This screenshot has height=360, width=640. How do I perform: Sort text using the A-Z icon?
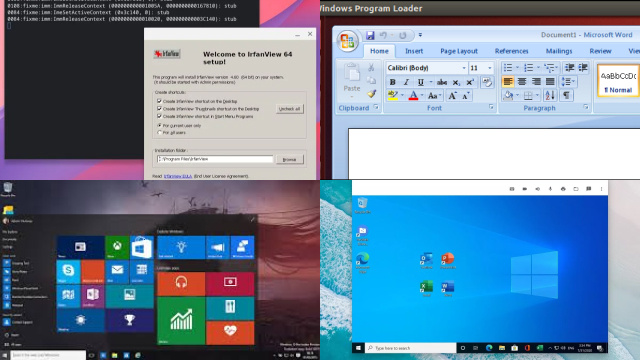(x=549, y=96)
